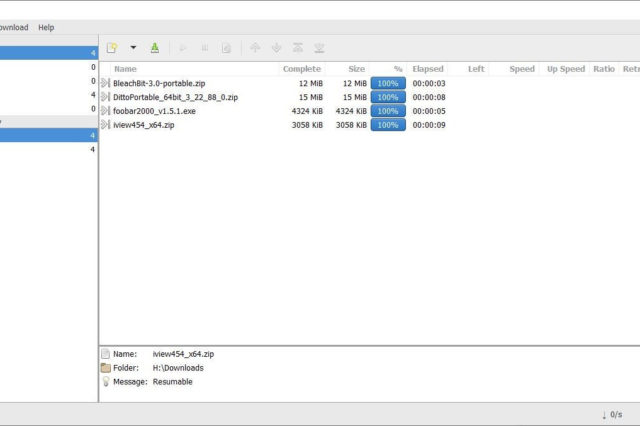
Task: Open the download Properties toolbar icon
Action: tap(227, 48)
